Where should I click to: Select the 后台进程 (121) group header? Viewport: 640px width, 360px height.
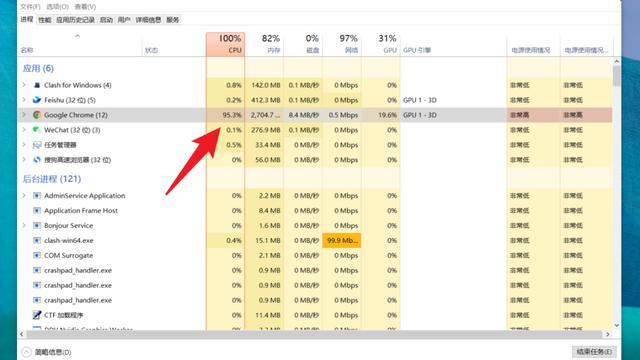pyautogui.click(x=52, y=179)
